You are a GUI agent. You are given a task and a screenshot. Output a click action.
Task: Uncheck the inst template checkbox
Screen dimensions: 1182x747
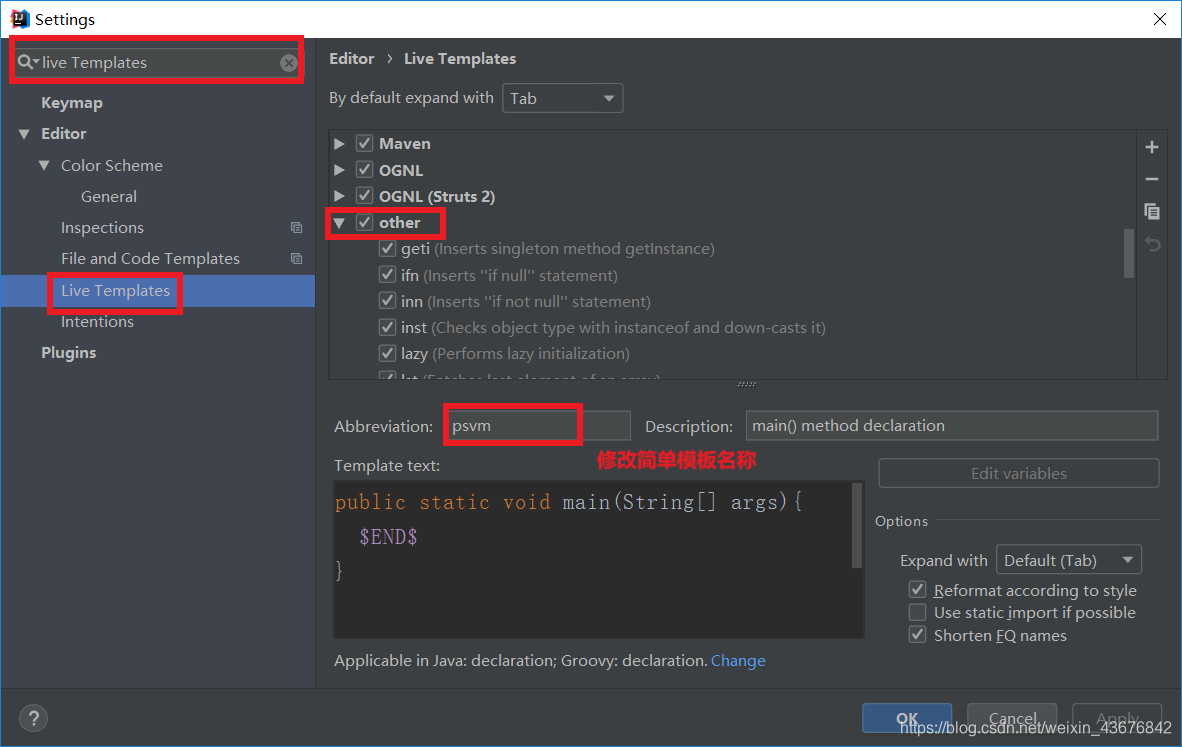pyautogui.click(x=387, y=327)
